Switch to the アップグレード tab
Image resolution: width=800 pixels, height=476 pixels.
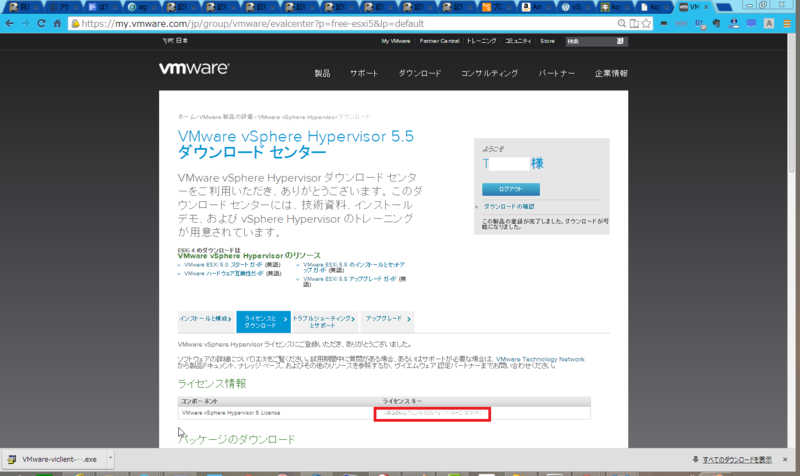387,321
